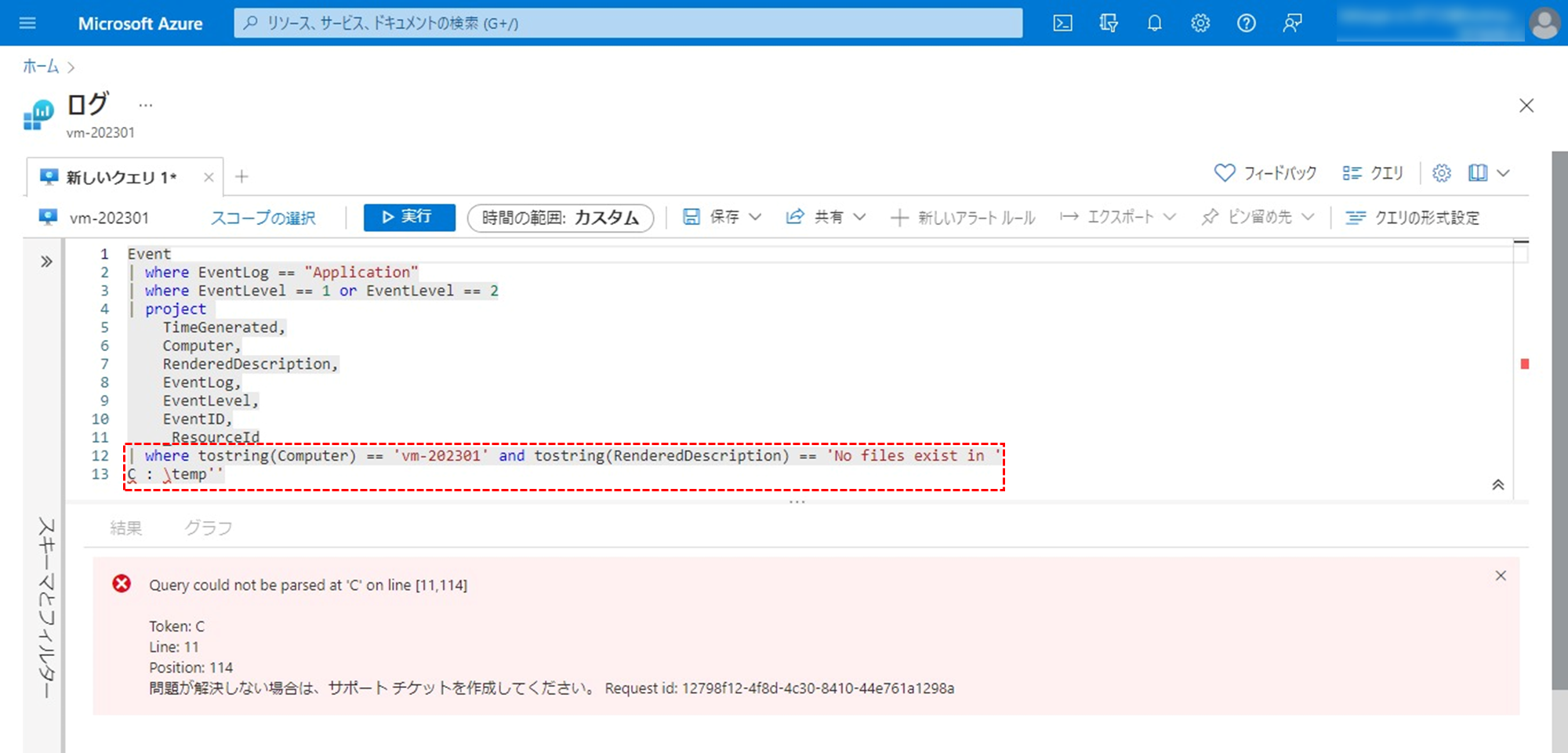
Task: Go to Microsoft Azure home title
Action: click(x=140, y=24)
